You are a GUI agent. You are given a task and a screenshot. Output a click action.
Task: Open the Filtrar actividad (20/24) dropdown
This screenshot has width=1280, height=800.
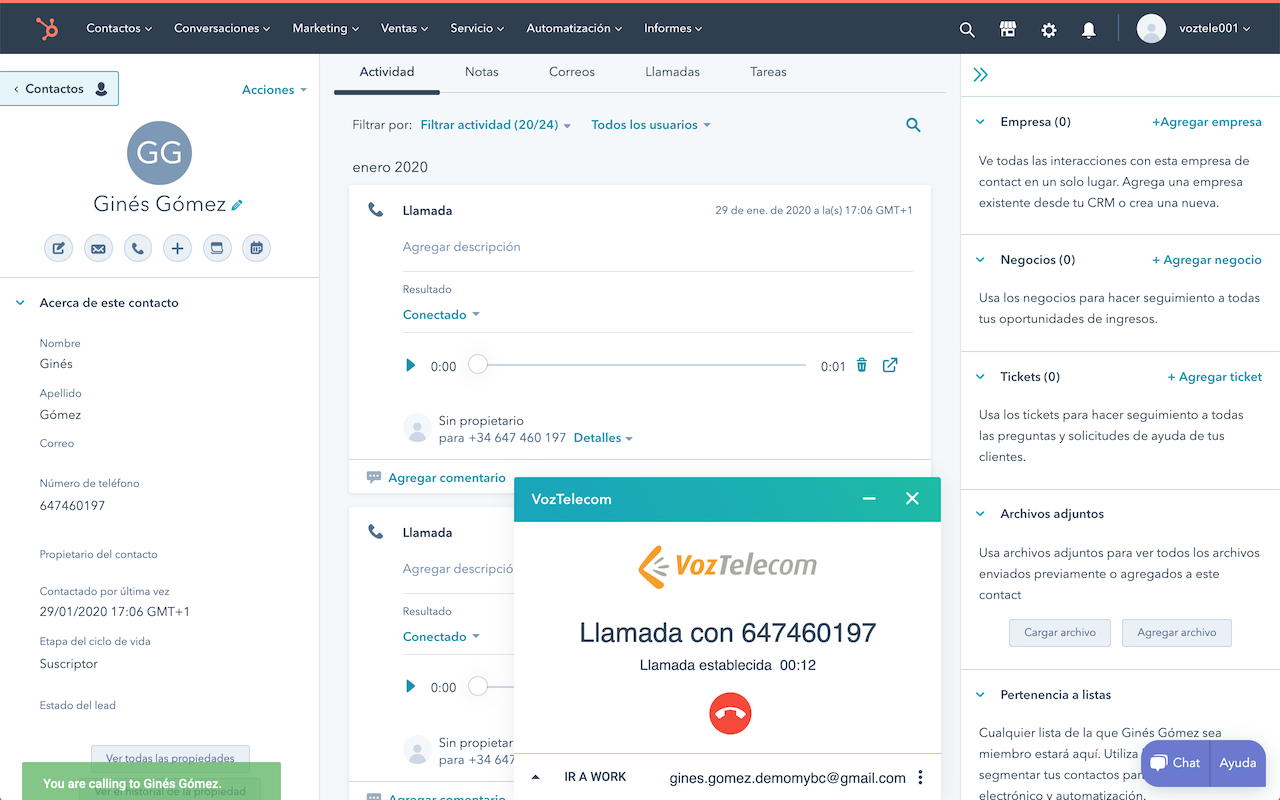496,125
